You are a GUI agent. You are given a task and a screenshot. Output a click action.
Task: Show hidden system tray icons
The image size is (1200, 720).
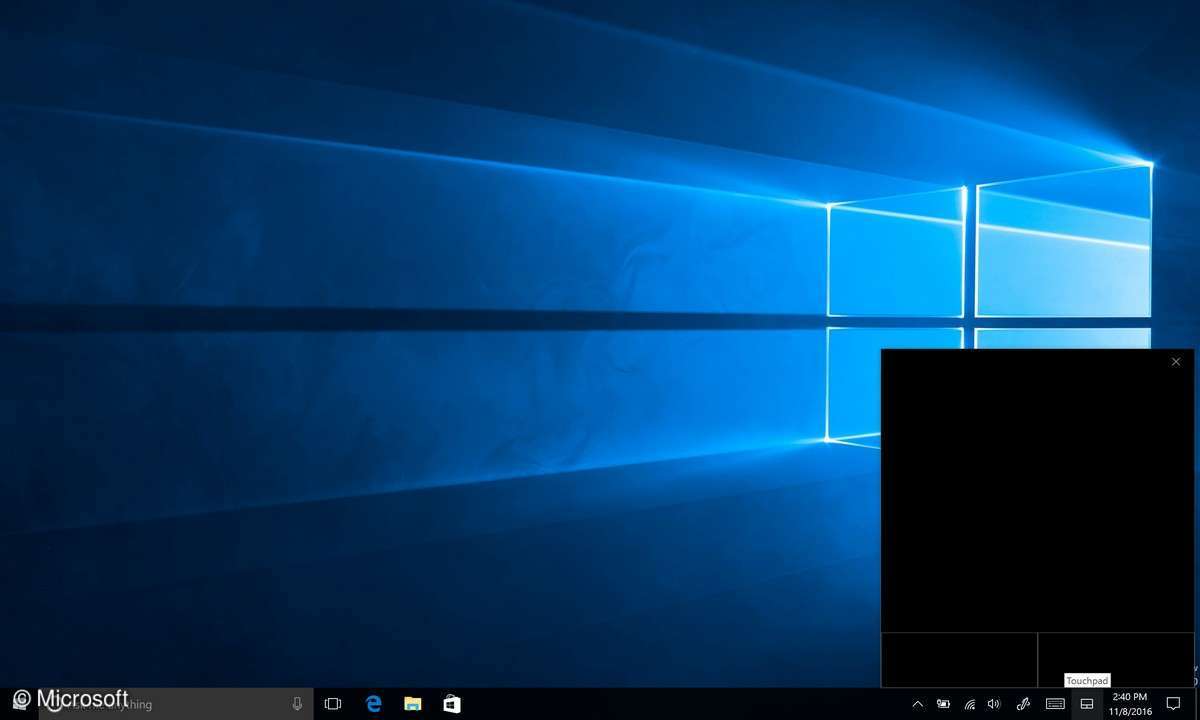[918, 704]
